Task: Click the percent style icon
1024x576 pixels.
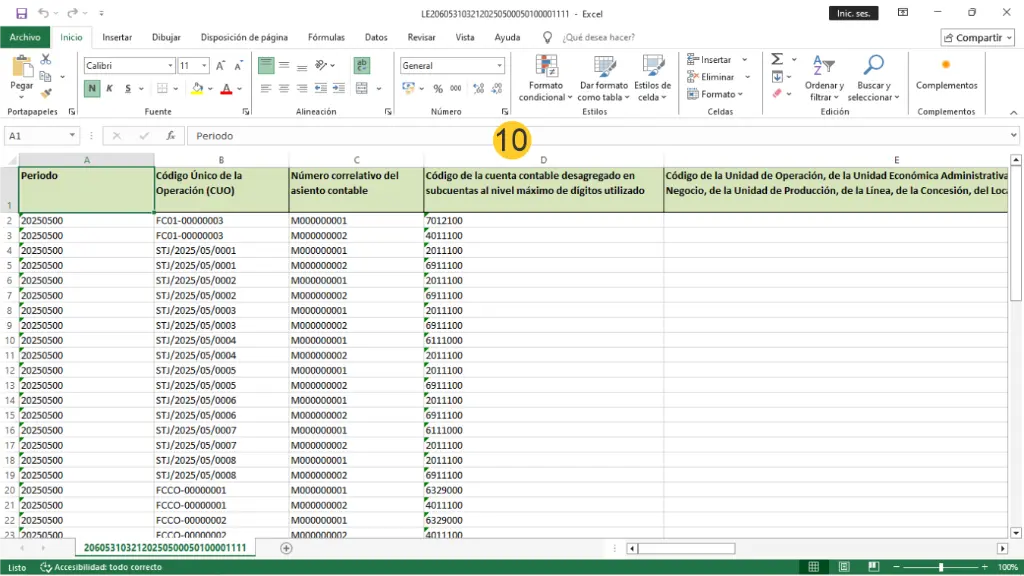Action: [x=437, y=89]
